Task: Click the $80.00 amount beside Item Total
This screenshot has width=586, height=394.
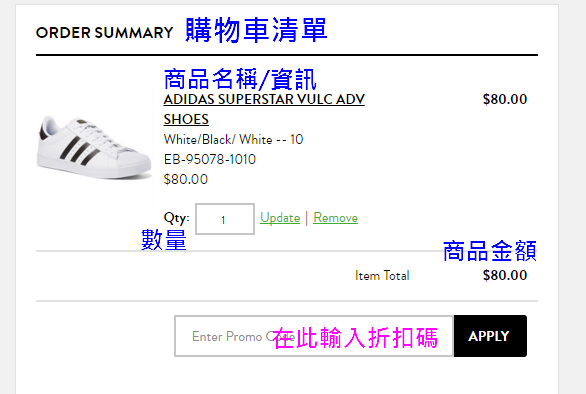Action: click(505, 276)
